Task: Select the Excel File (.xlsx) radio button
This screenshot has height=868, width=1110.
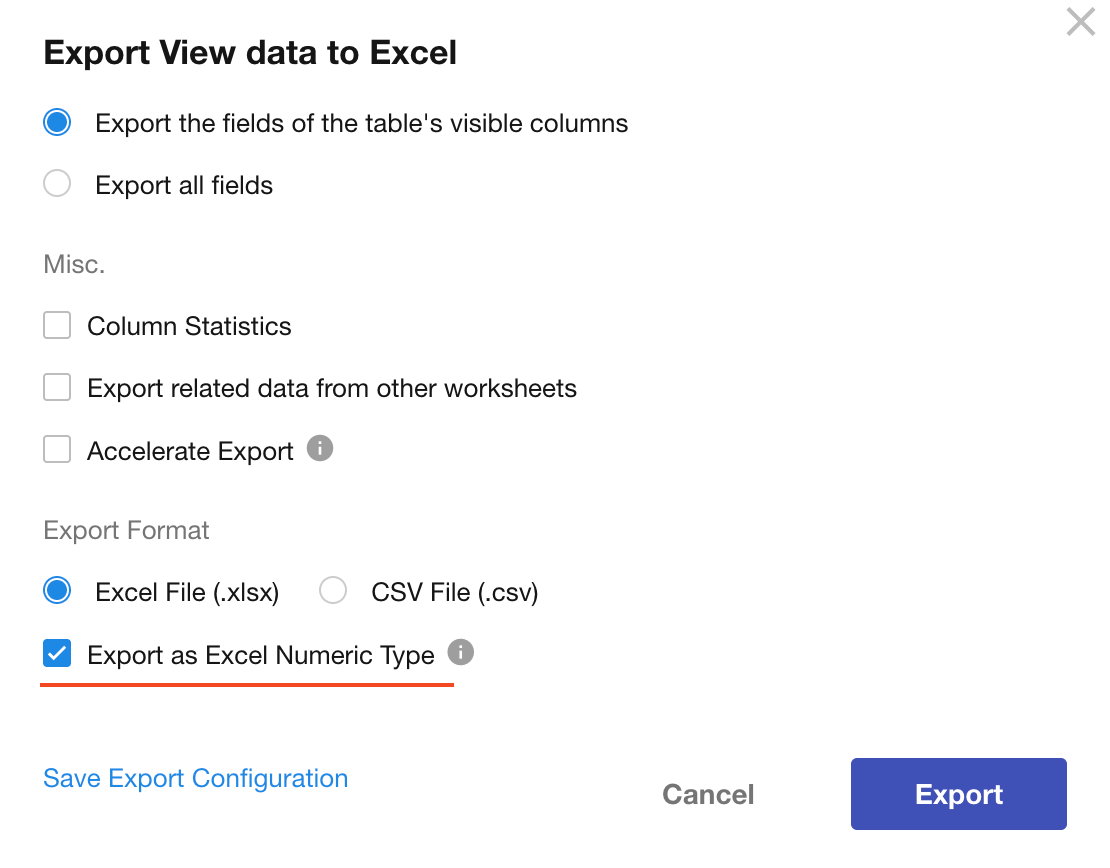Action: (x=57, y=591)
